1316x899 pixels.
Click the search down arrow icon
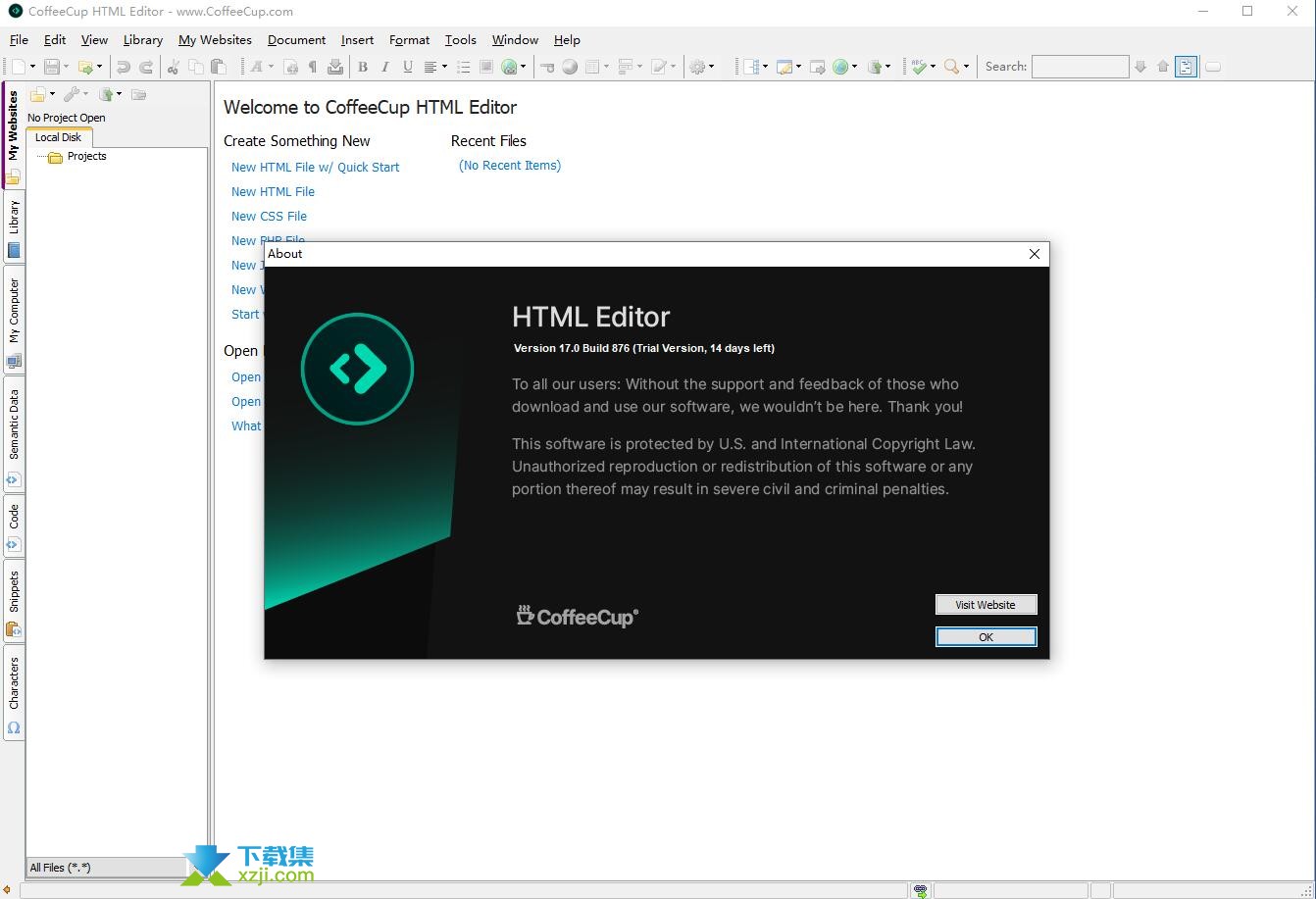point(1140,67)
